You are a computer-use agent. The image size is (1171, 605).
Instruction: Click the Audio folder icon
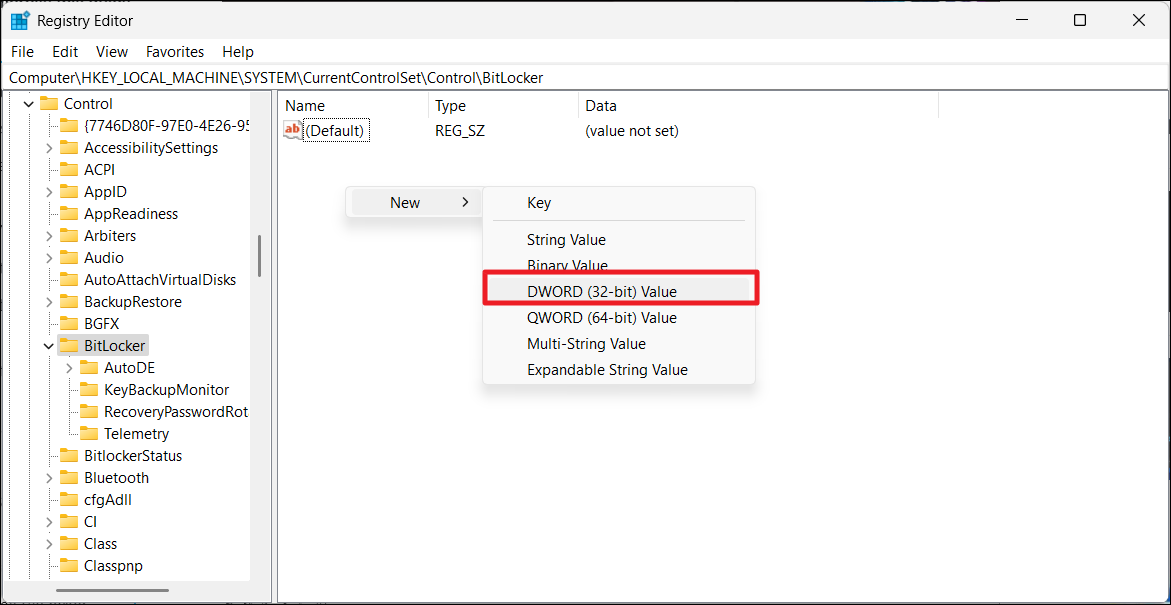tap(69, 258)
